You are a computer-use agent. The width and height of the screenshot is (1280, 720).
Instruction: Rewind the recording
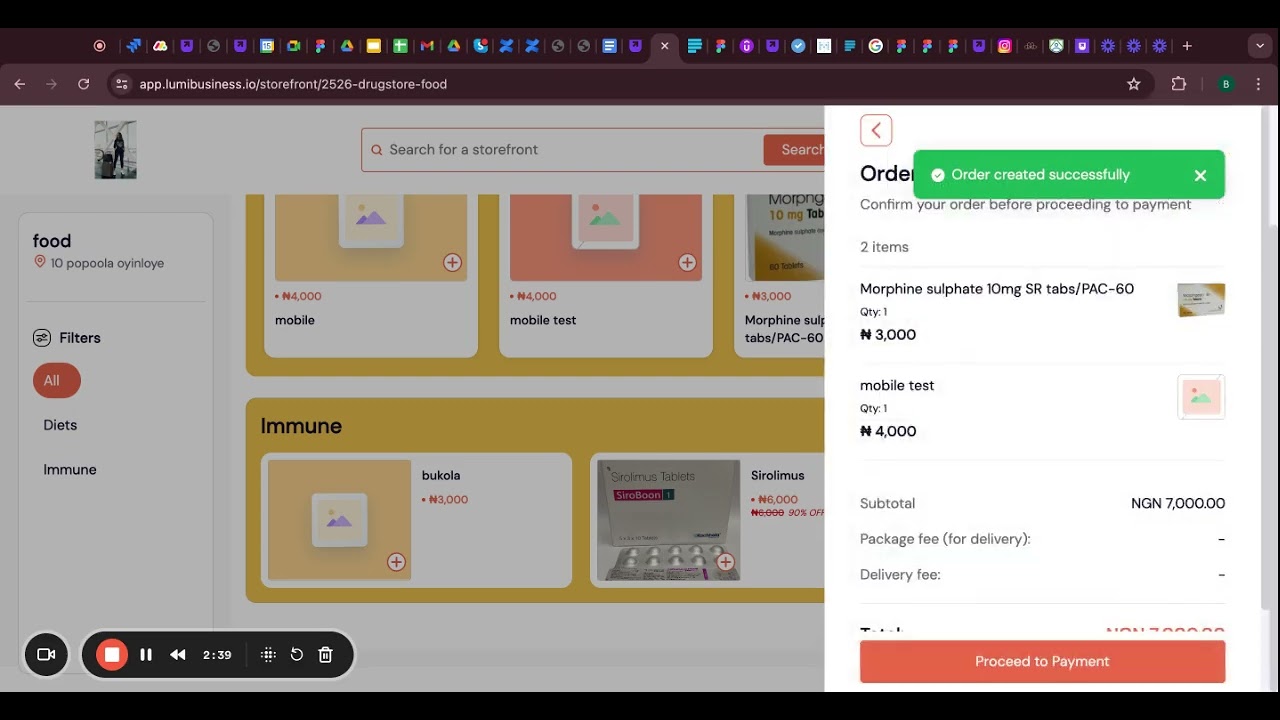click(x=178, y=655)
